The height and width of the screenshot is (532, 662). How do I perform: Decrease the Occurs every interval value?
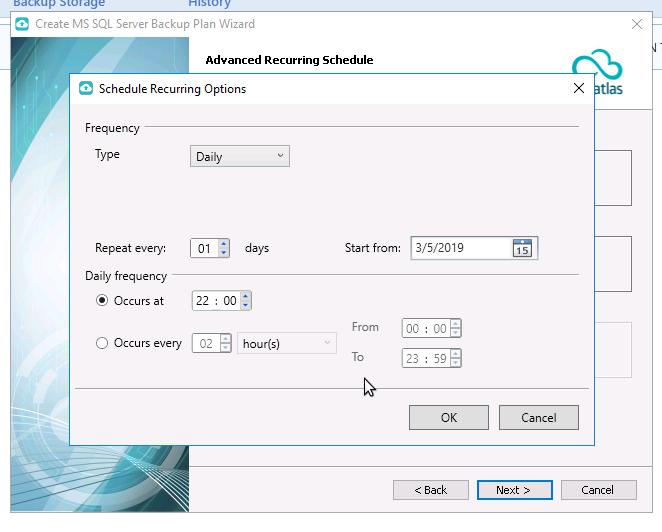[x=225, y=348]
